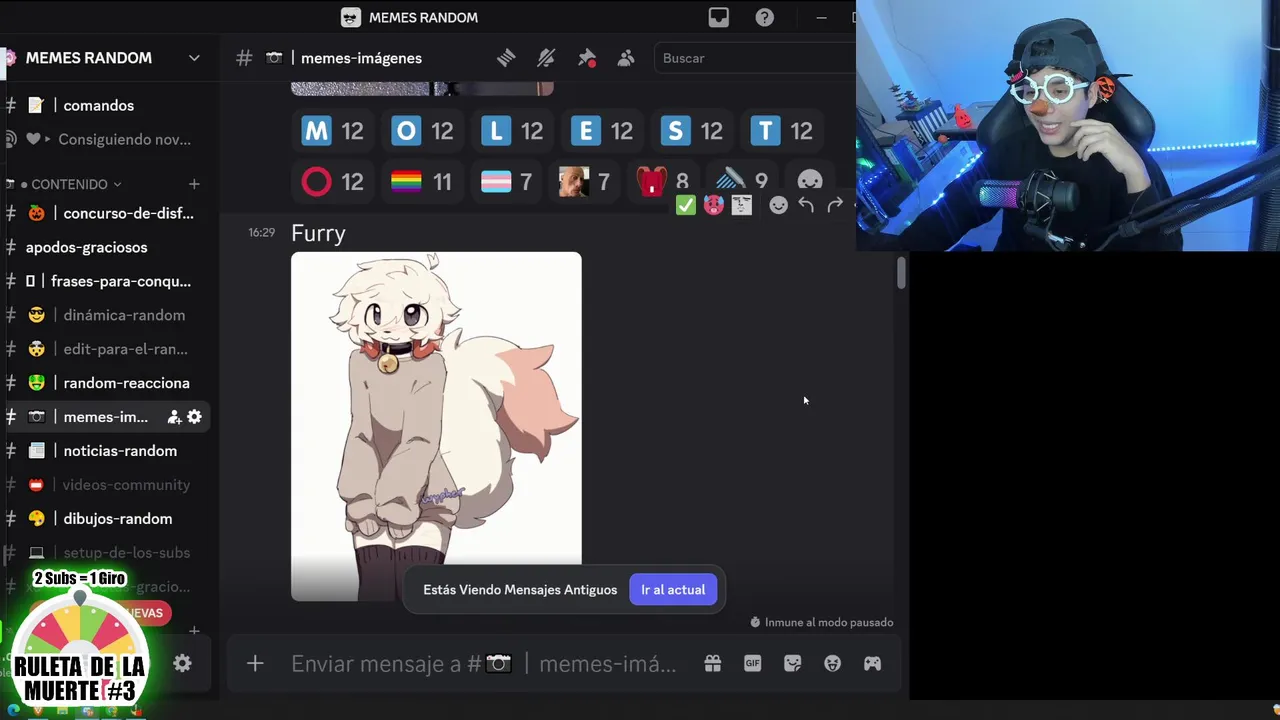Open the apps game controller icon

point(872,663)
